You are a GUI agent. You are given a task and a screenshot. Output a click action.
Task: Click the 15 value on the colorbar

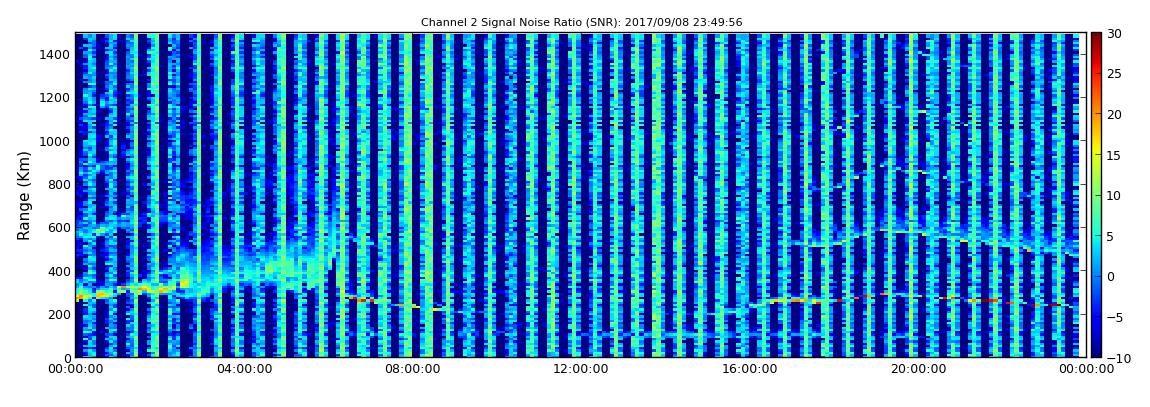pos(1115,155)
